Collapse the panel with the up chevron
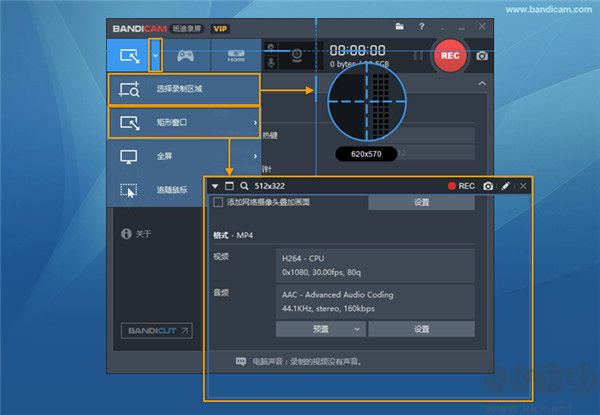This screenshot has height=415, width=600. [x=482, y=83]
